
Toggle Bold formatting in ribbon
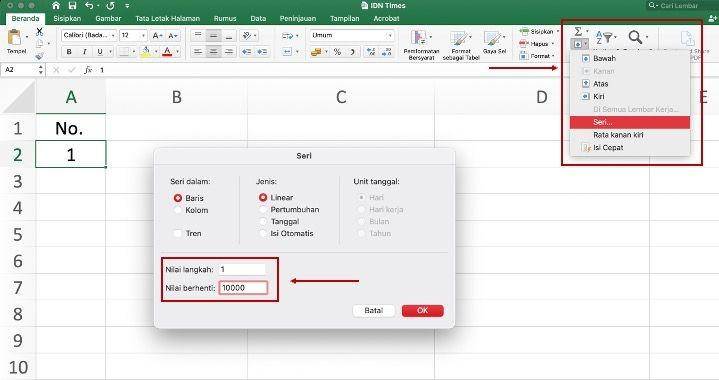click(x=69, y=52)
